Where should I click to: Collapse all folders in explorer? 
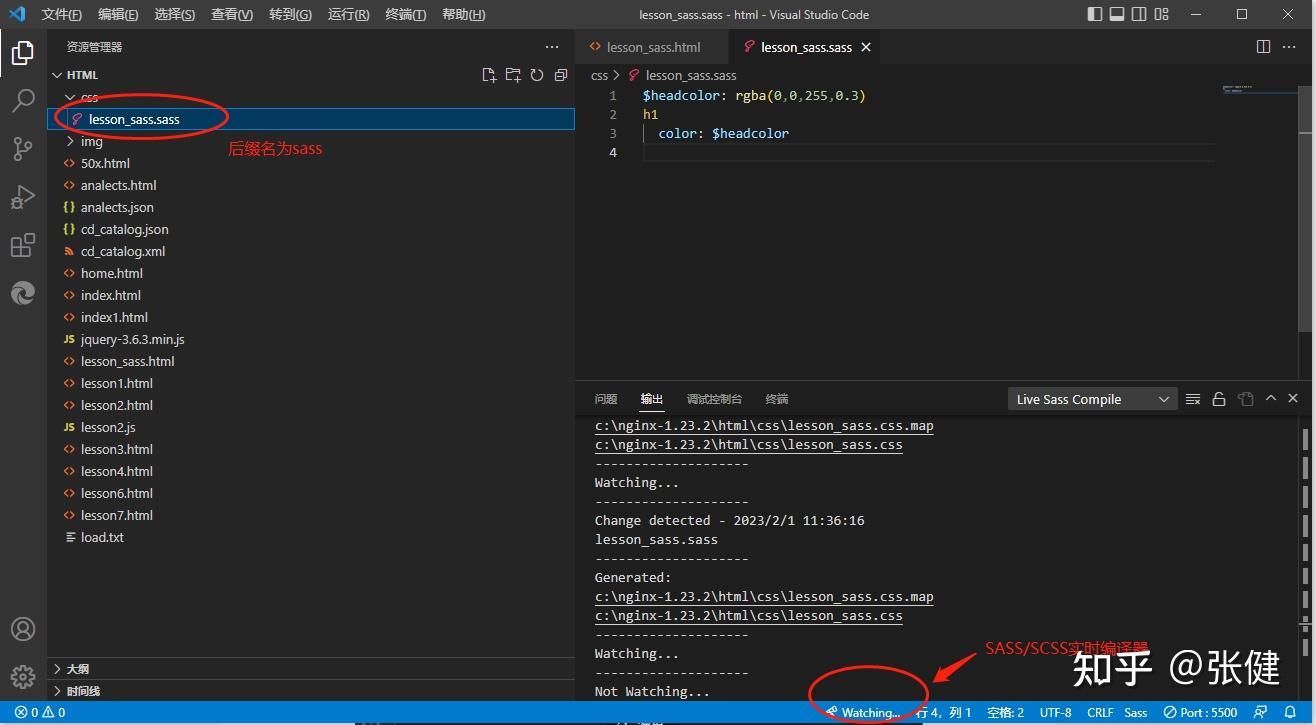point(561,75)
